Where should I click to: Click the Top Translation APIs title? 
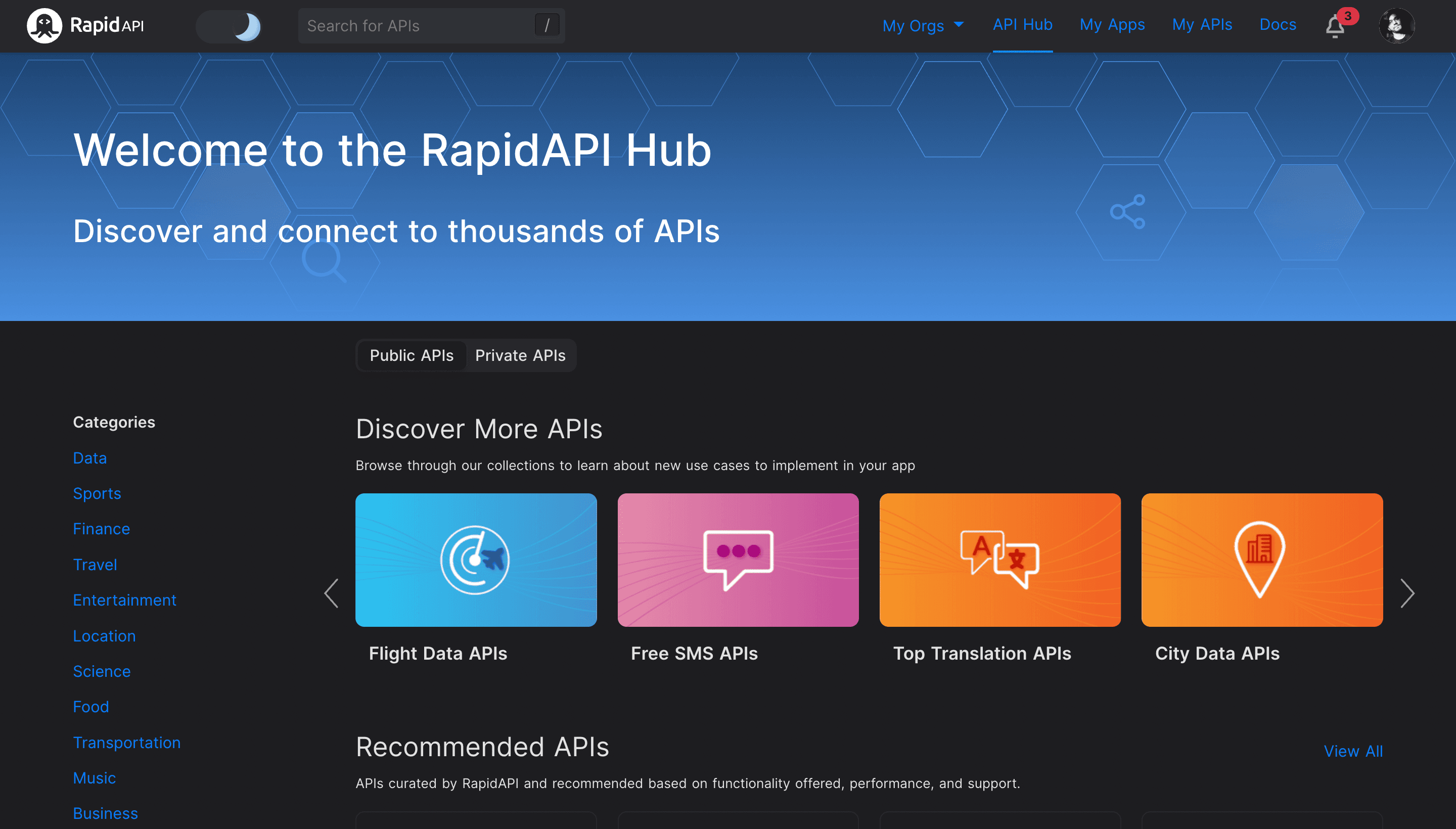click(x=982, y=653)
